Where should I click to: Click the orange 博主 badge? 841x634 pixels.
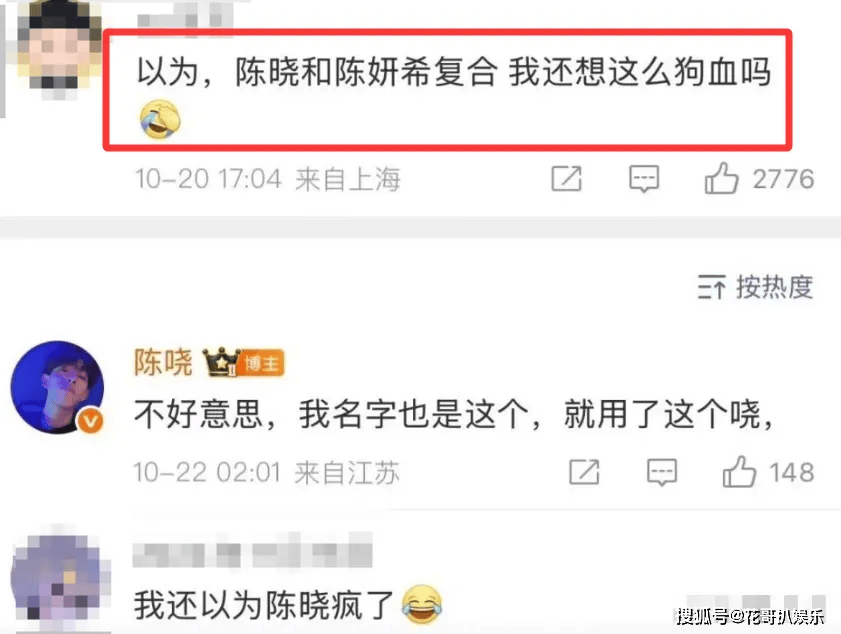click(262, 364)
